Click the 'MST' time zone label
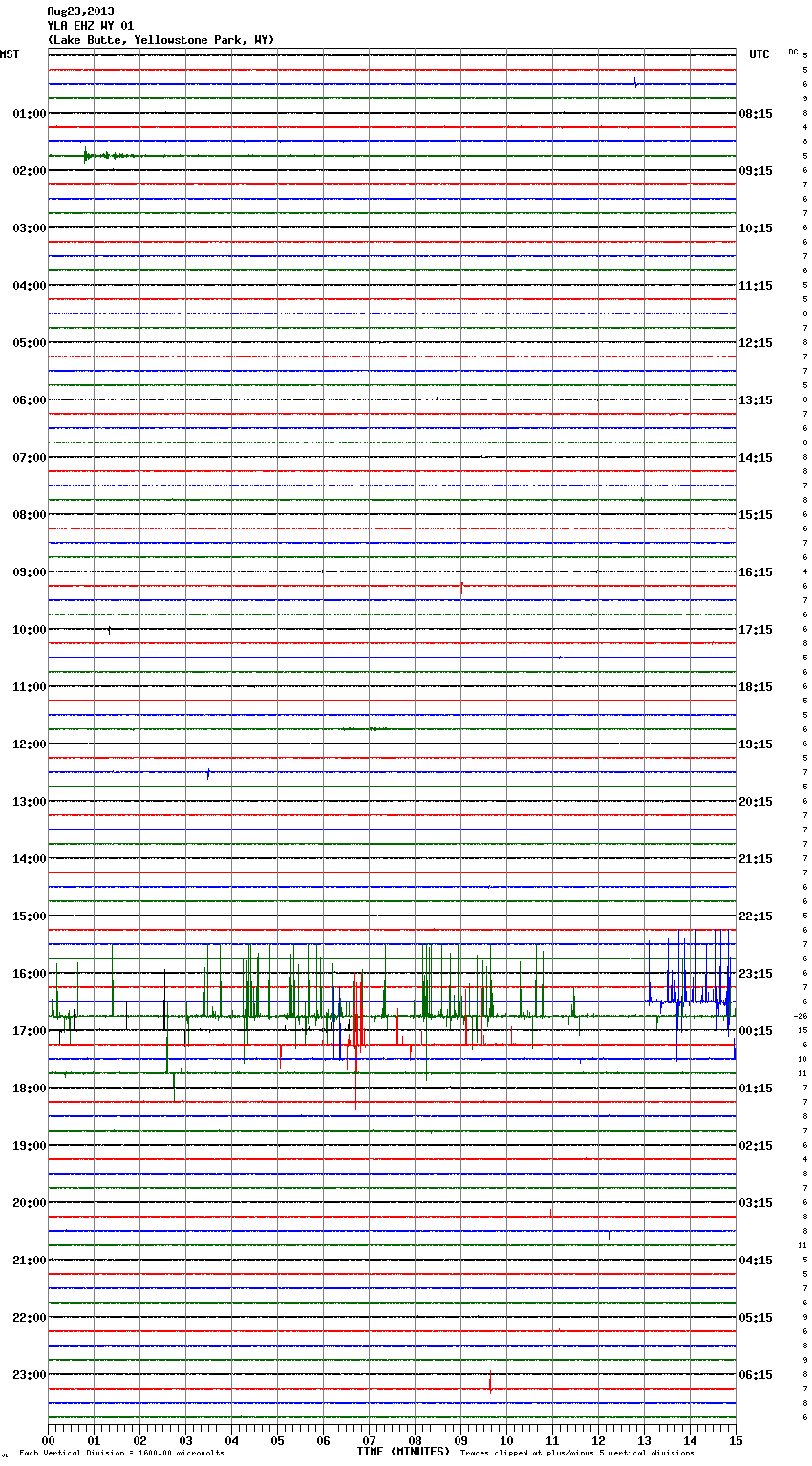 coord(10,54)
